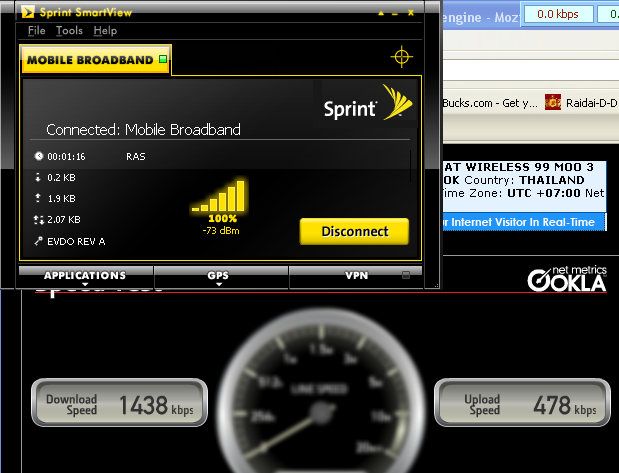Image resolution: width=619 pixels, height=473 pixels.
Task: Click the Ookla net metrics logo
Action: click(567, 278)
